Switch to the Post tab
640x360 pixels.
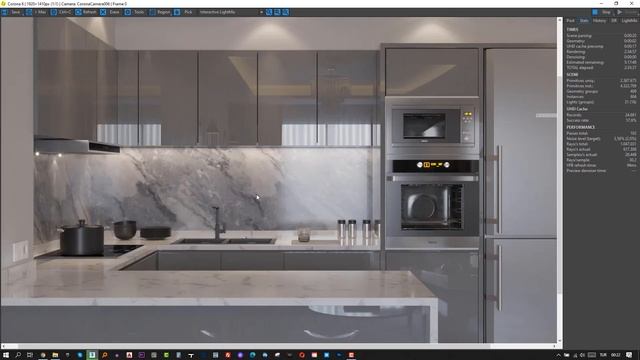pos(570,20)
